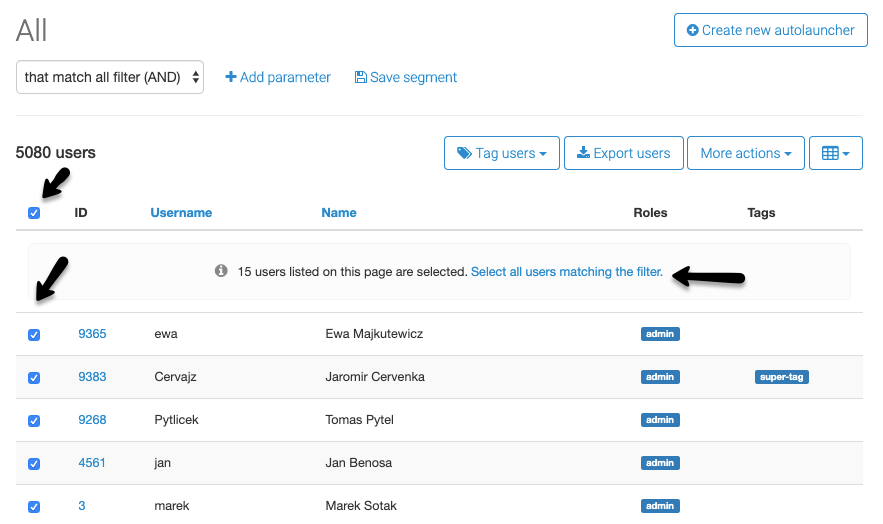Click the admin badge for Tomas Pytel
Image resolution: width=883 pixels, height=524 pixels.
[660, 420]
